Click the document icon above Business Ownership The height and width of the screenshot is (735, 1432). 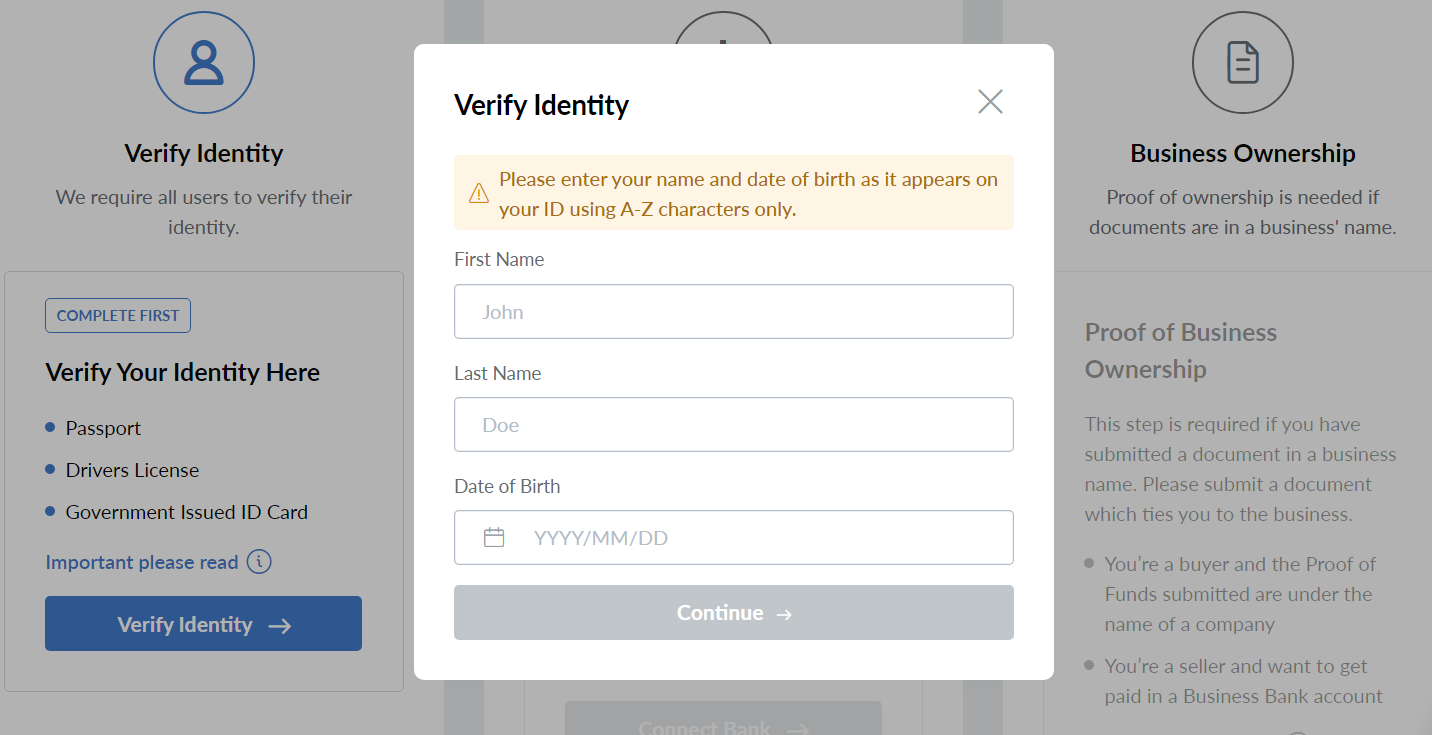coord(1242,63)
